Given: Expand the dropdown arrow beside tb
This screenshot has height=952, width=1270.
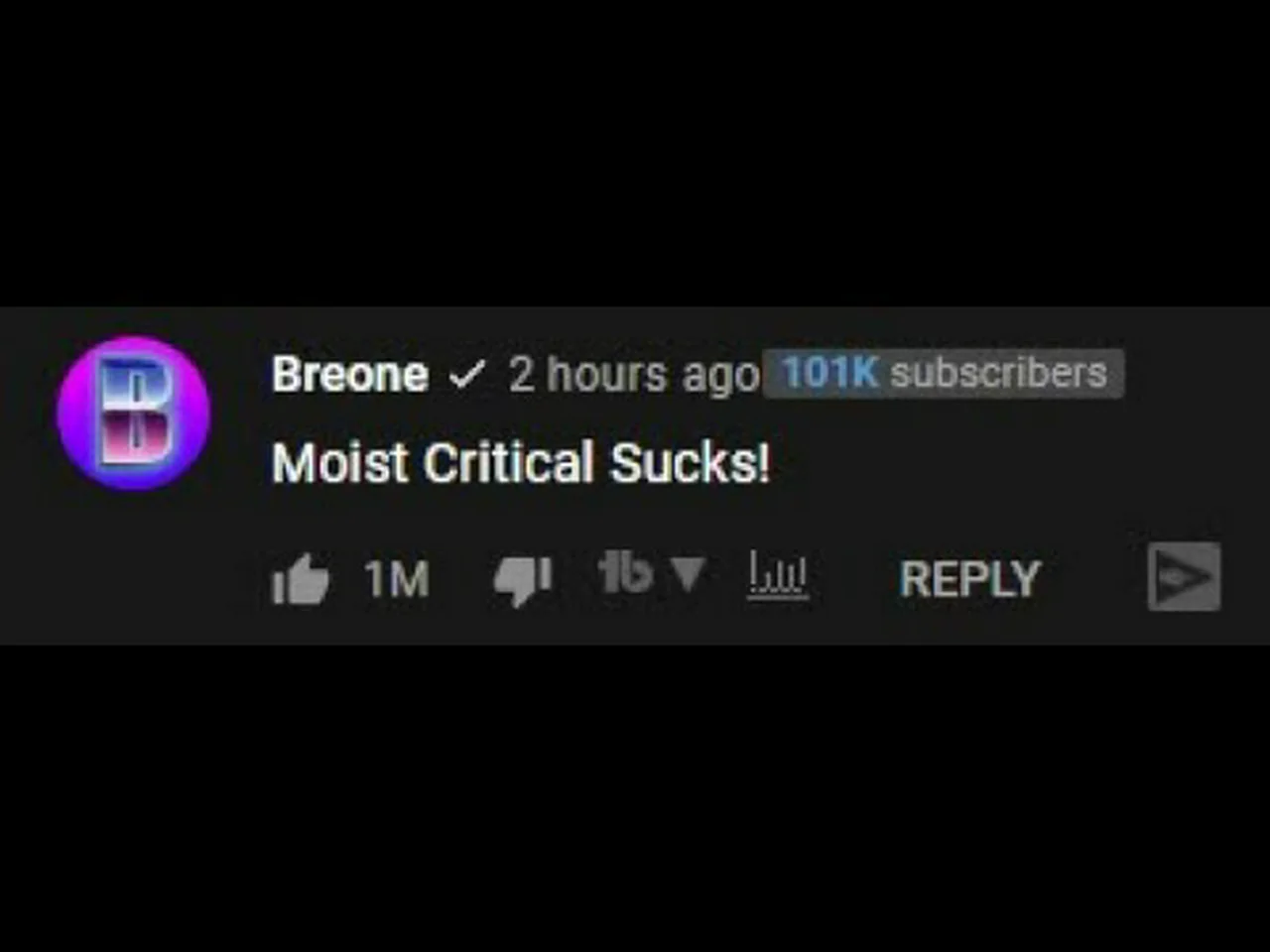Looking at the screenshot, I should click(x=688, y=572).
